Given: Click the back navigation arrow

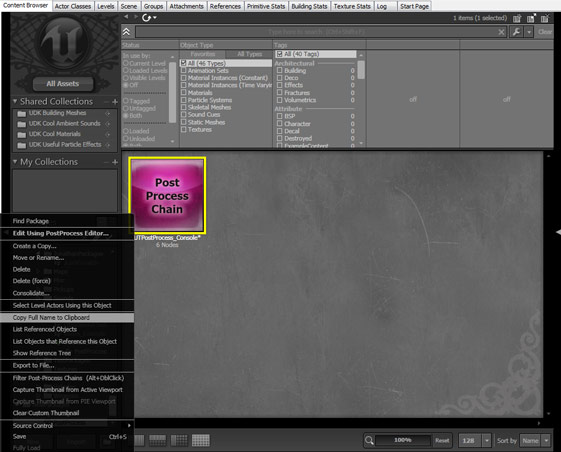Looking at the screenshot, I should tap(126, 16).
